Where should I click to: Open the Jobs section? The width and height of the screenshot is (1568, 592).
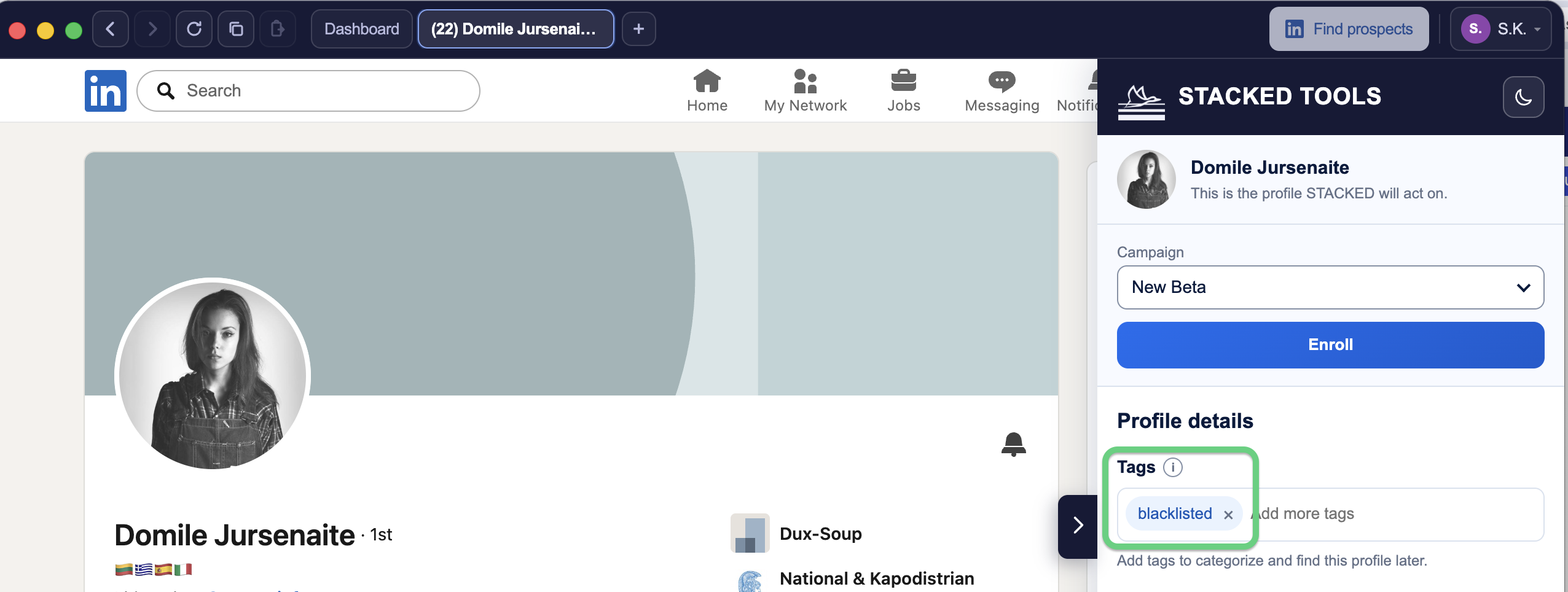pyautogui.click(x=904, y=91)
